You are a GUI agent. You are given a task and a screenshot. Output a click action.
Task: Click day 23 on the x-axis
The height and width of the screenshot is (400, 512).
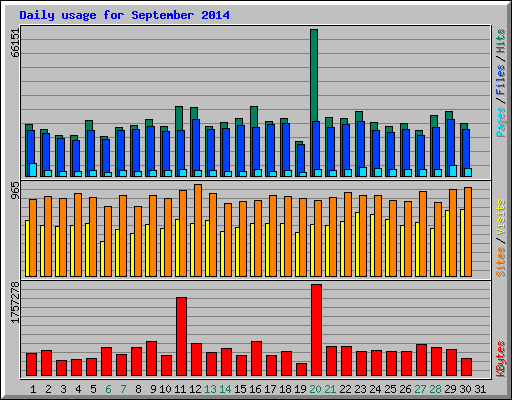coord(360,389)
